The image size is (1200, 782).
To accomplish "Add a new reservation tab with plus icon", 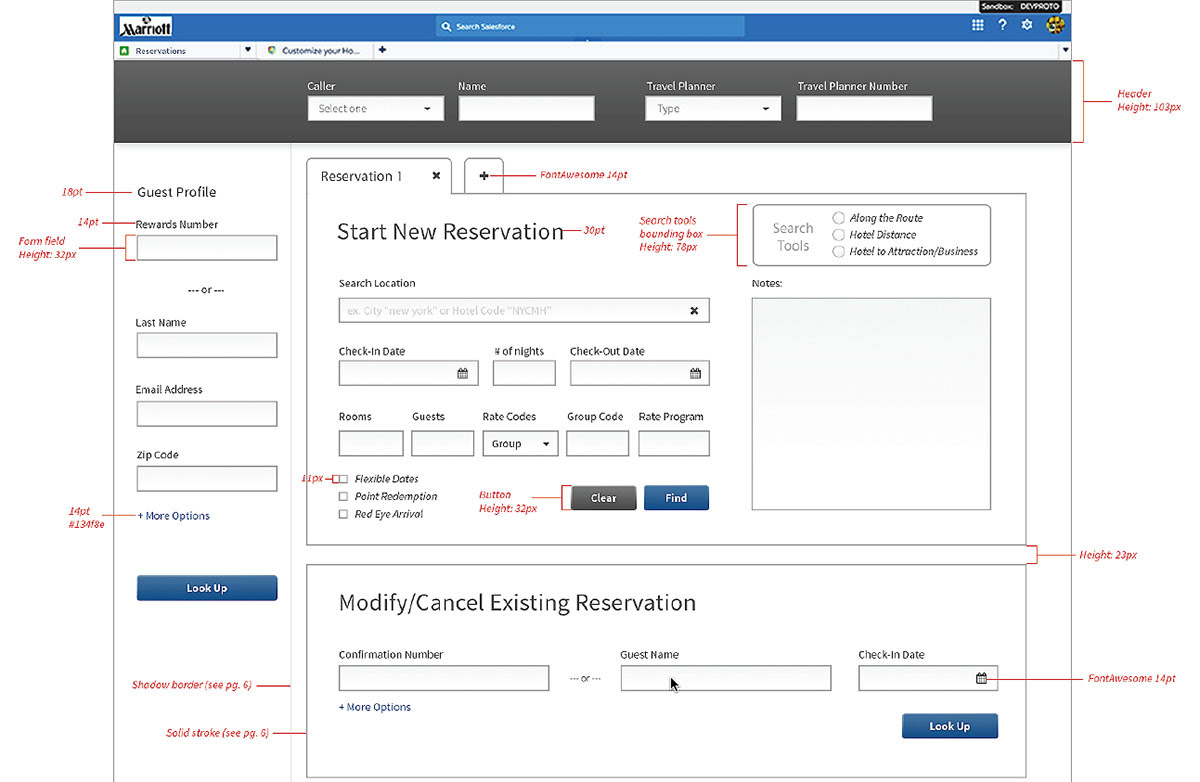I will [x=484, y=175].
